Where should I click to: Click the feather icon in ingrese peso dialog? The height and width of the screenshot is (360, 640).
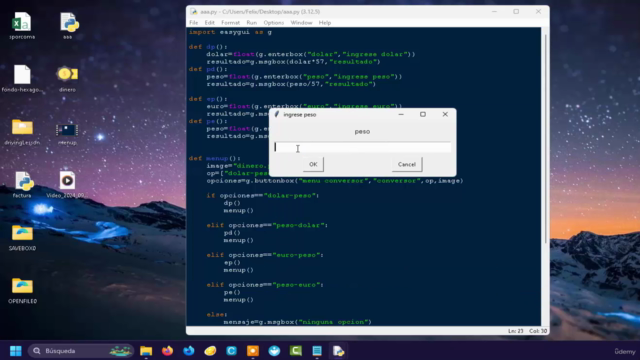click(277, 115)
